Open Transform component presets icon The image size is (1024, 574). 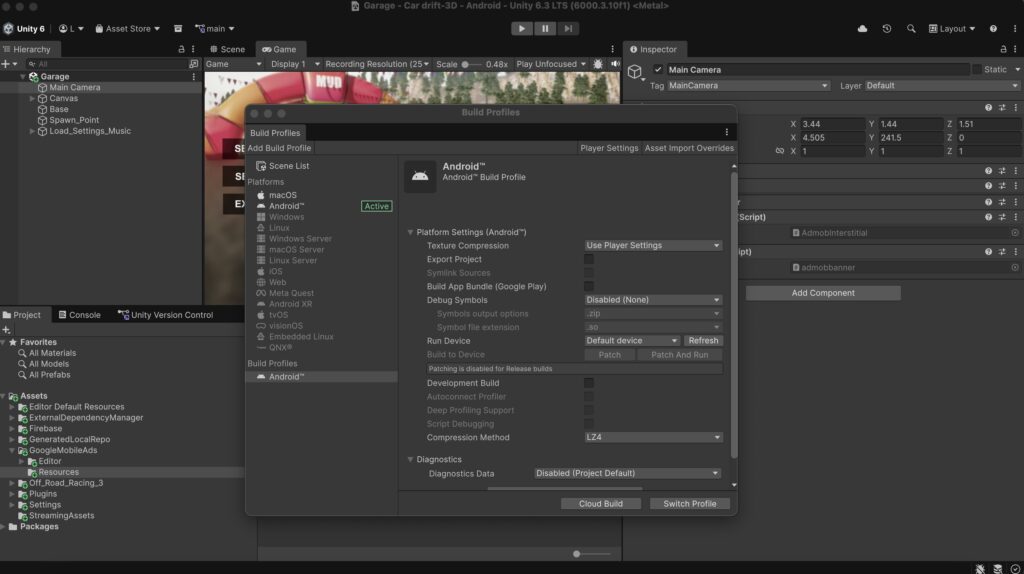pyautogui.click(x=1002, y=108)
